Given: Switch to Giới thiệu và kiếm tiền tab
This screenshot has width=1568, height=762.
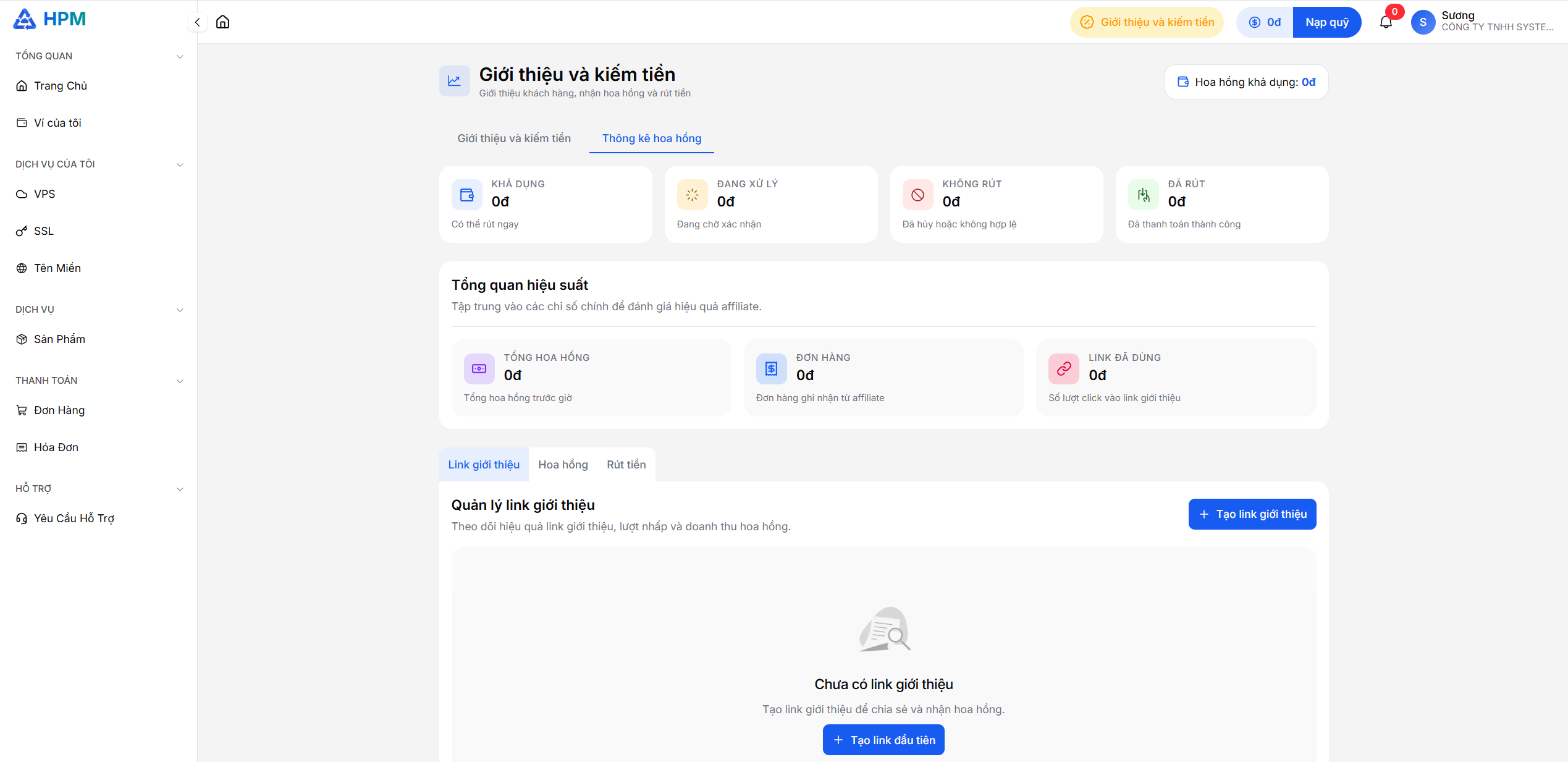Looking at the screenshot, I should [514, 138].
